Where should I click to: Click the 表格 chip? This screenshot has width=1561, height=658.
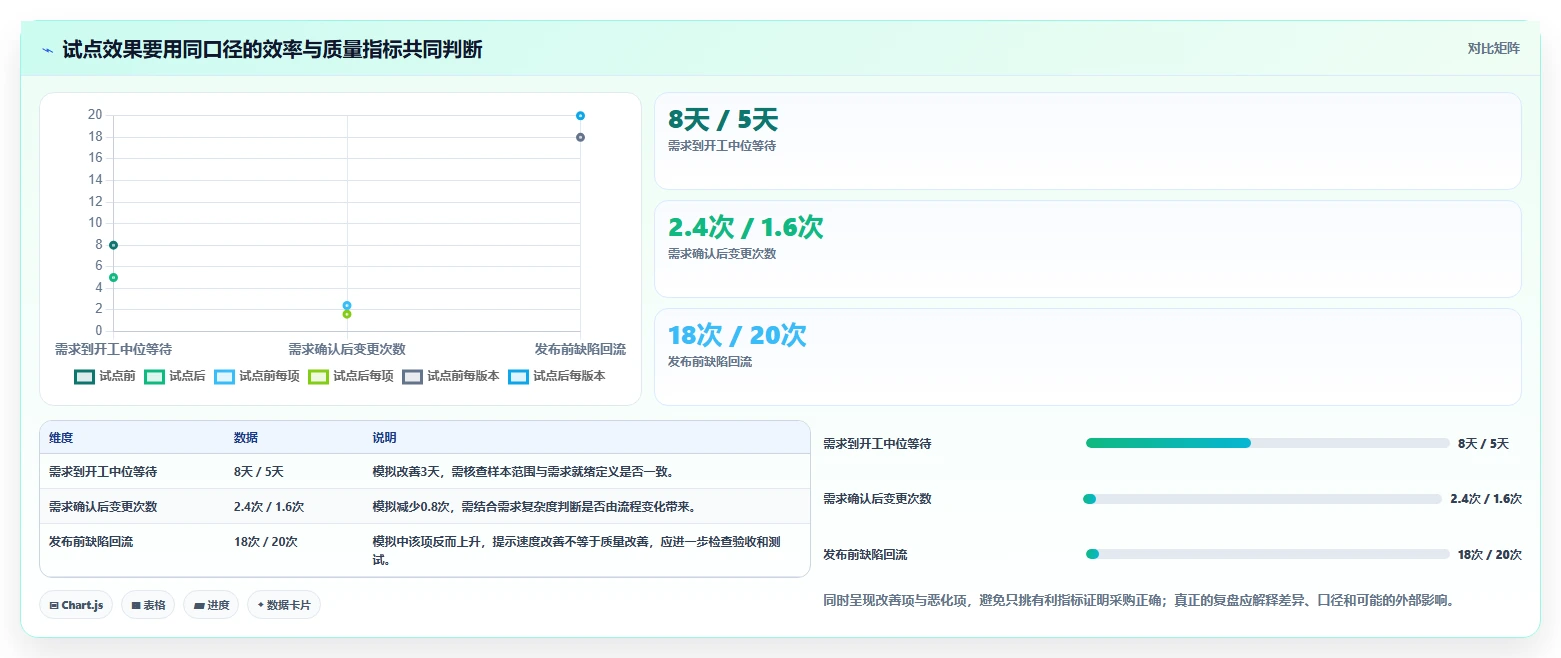tap(148, 605)
